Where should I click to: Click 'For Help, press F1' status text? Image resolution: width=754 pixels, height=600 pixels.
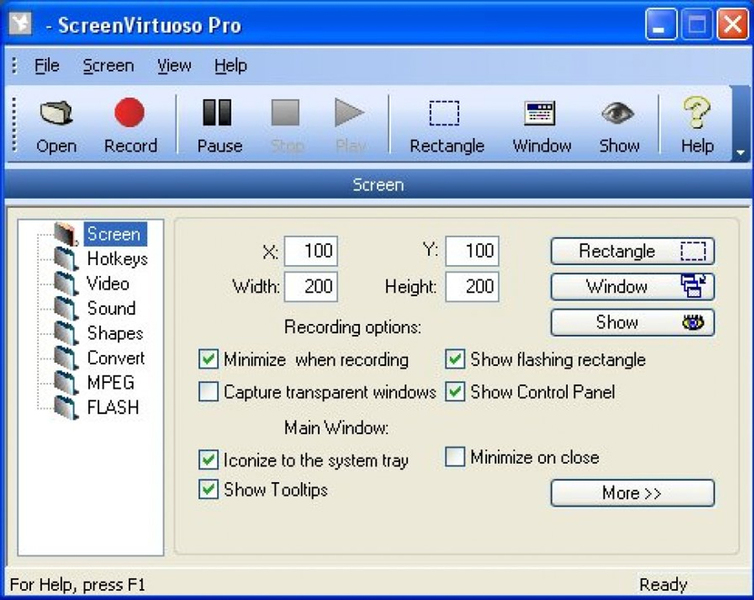click(x=77, y=585)
